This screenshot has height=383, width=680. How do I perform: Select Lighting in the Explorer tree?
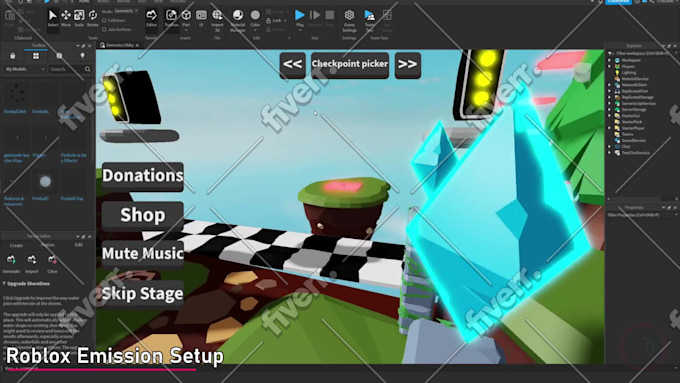628,73
